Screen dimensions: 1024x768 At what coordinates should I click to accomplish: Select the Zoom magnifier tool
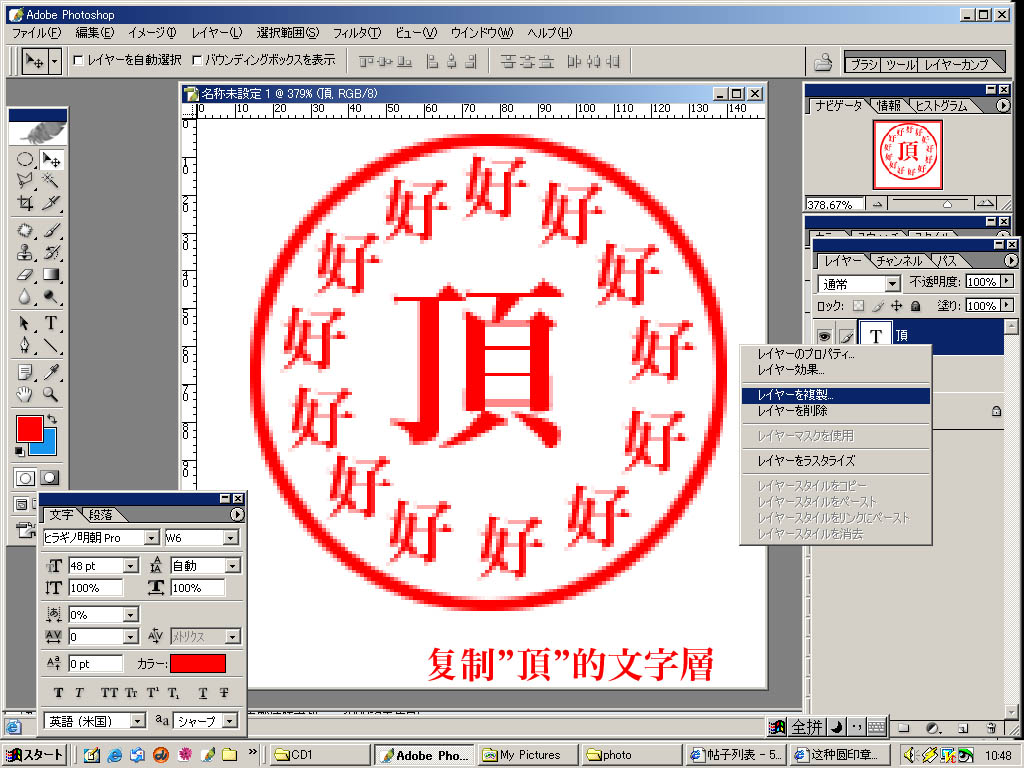(x=51, y=394)
